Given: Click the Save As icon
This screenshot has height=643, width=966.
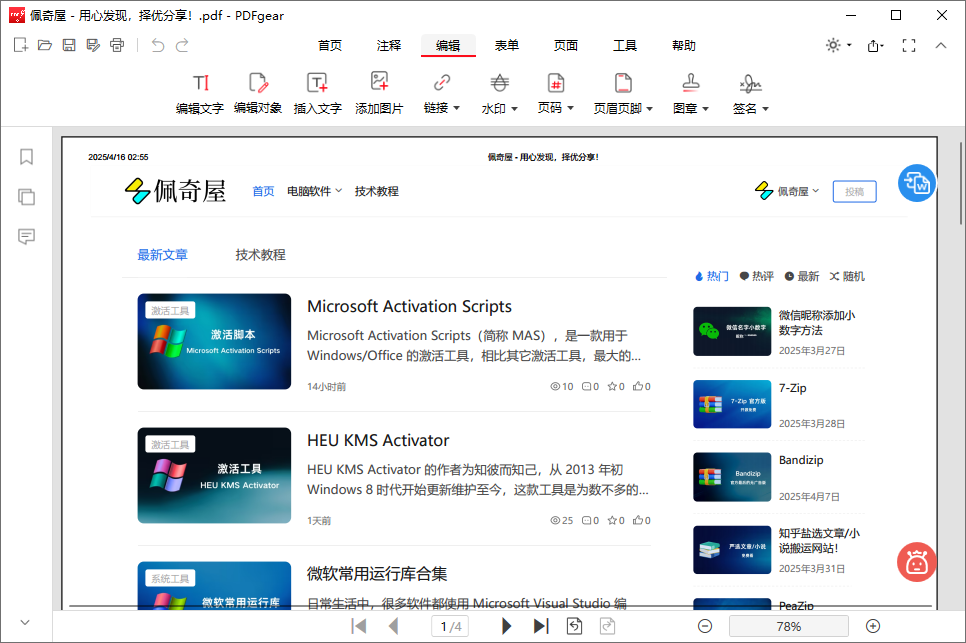Looking at the screenshot, I should [93, 45].
